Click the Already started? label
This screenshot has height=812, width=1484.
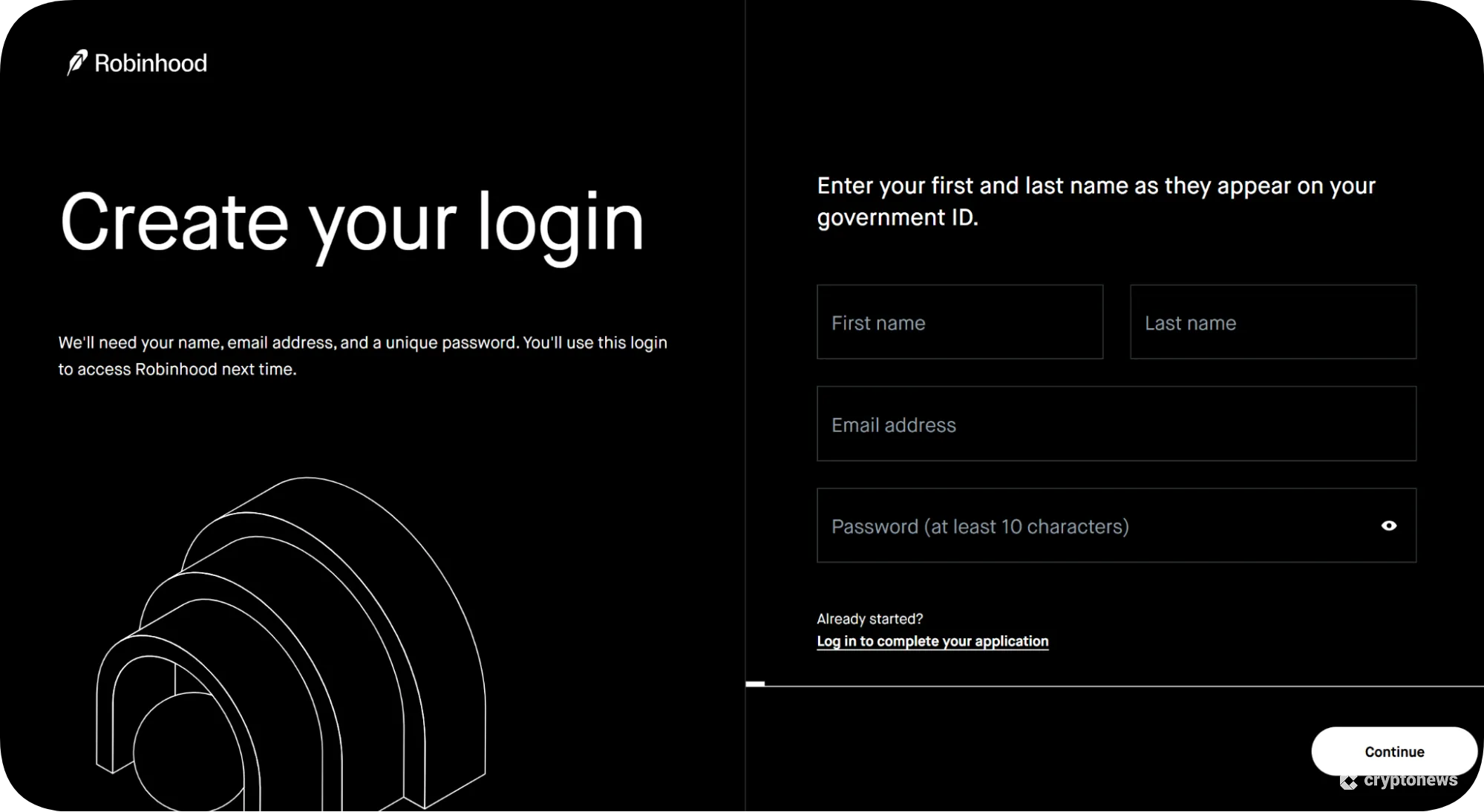869,618
